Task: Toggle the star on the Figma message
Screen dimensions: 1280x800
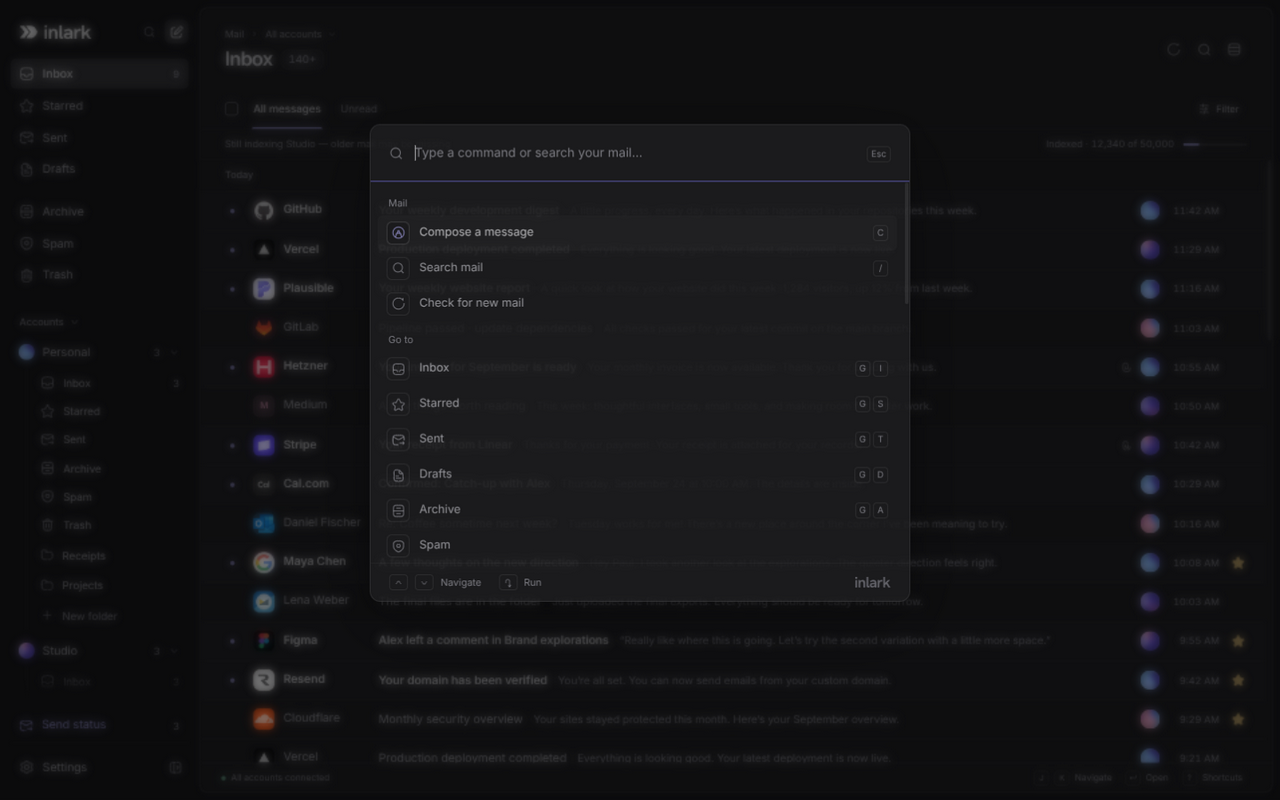Action: [1238, 641]
